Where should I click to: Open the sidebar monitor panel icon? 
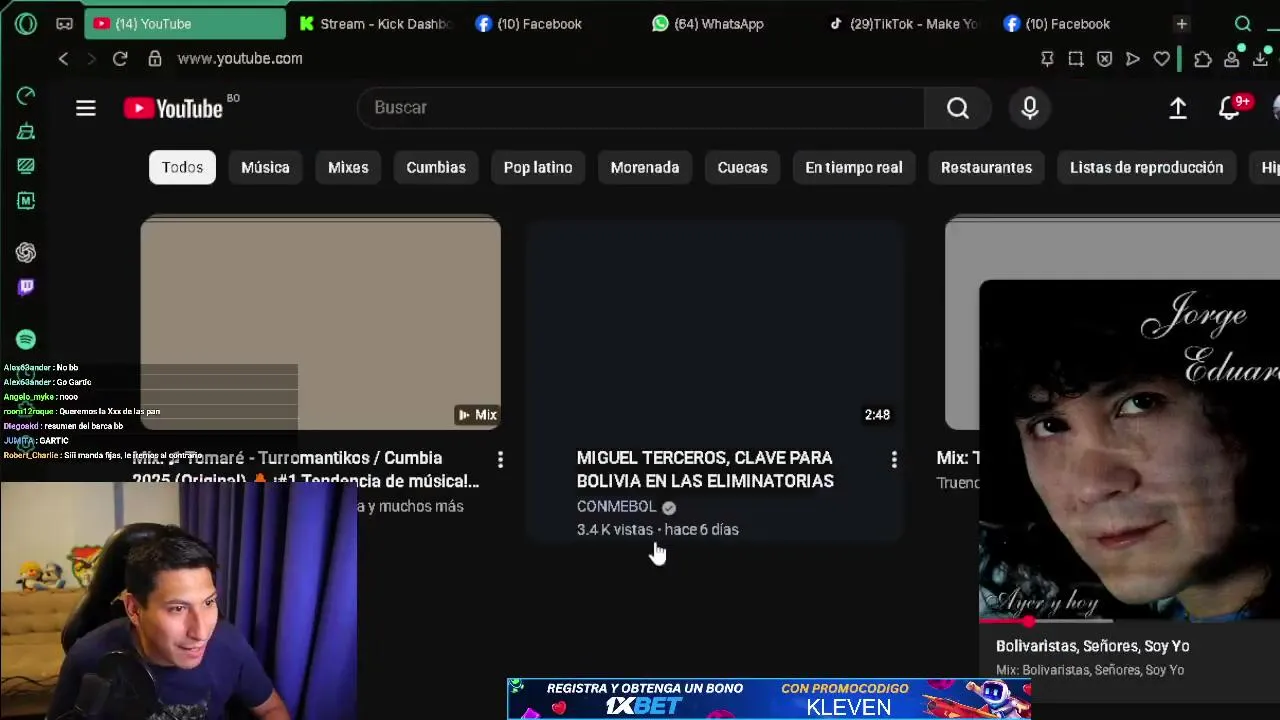[26, 166]
